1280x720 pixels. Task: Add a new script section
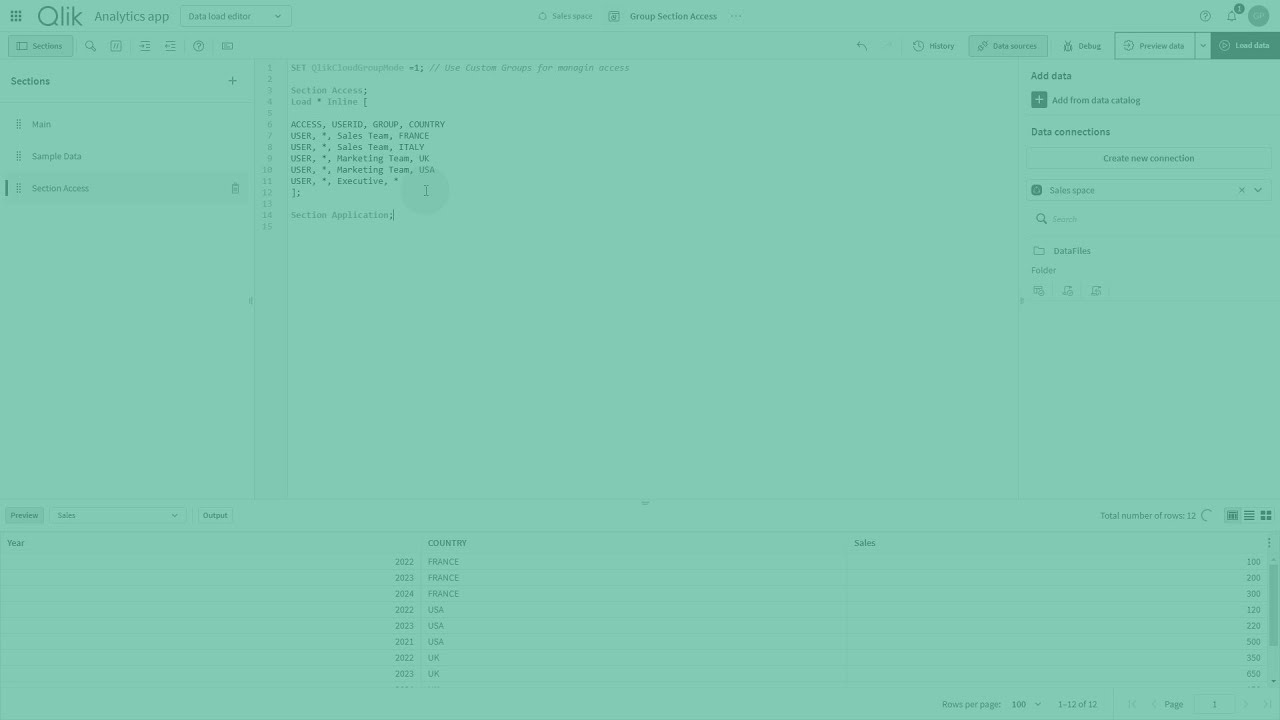click(x=233, y=81)
